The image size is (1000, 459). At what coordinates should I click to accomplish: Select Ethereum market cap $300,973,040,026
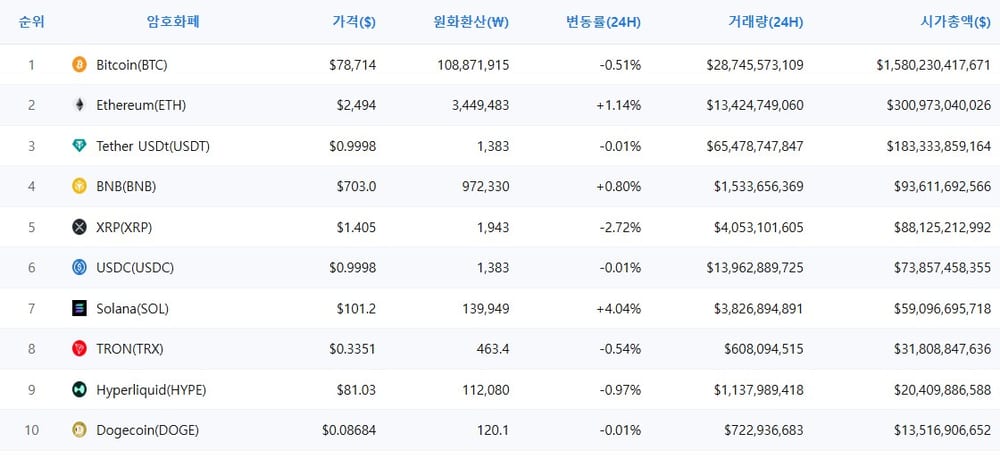click(939, 106)
